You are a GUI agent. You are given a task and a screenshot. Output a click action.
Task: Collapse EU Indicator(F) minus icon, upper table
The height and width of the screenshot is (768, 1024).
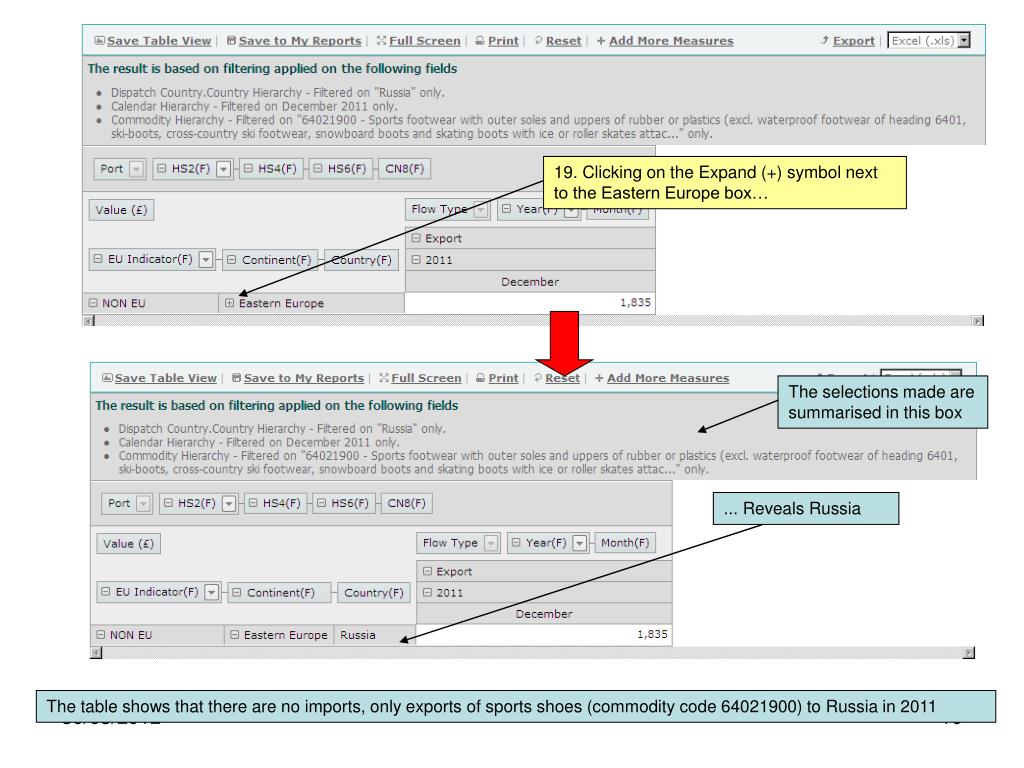(x=98, y=259)
